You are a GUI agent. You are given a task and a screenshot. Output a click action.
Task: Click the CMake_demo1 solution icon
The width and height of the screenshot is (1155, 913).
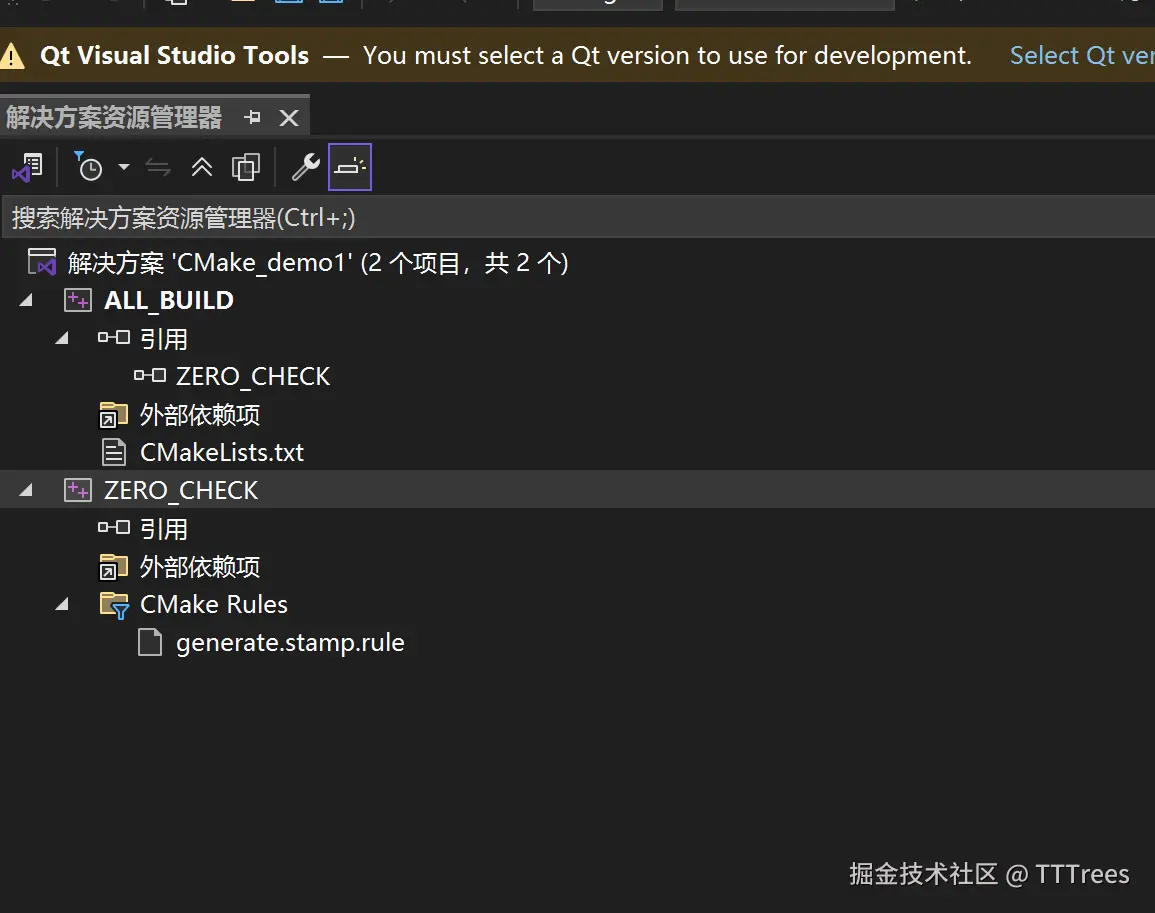(41, 262)
